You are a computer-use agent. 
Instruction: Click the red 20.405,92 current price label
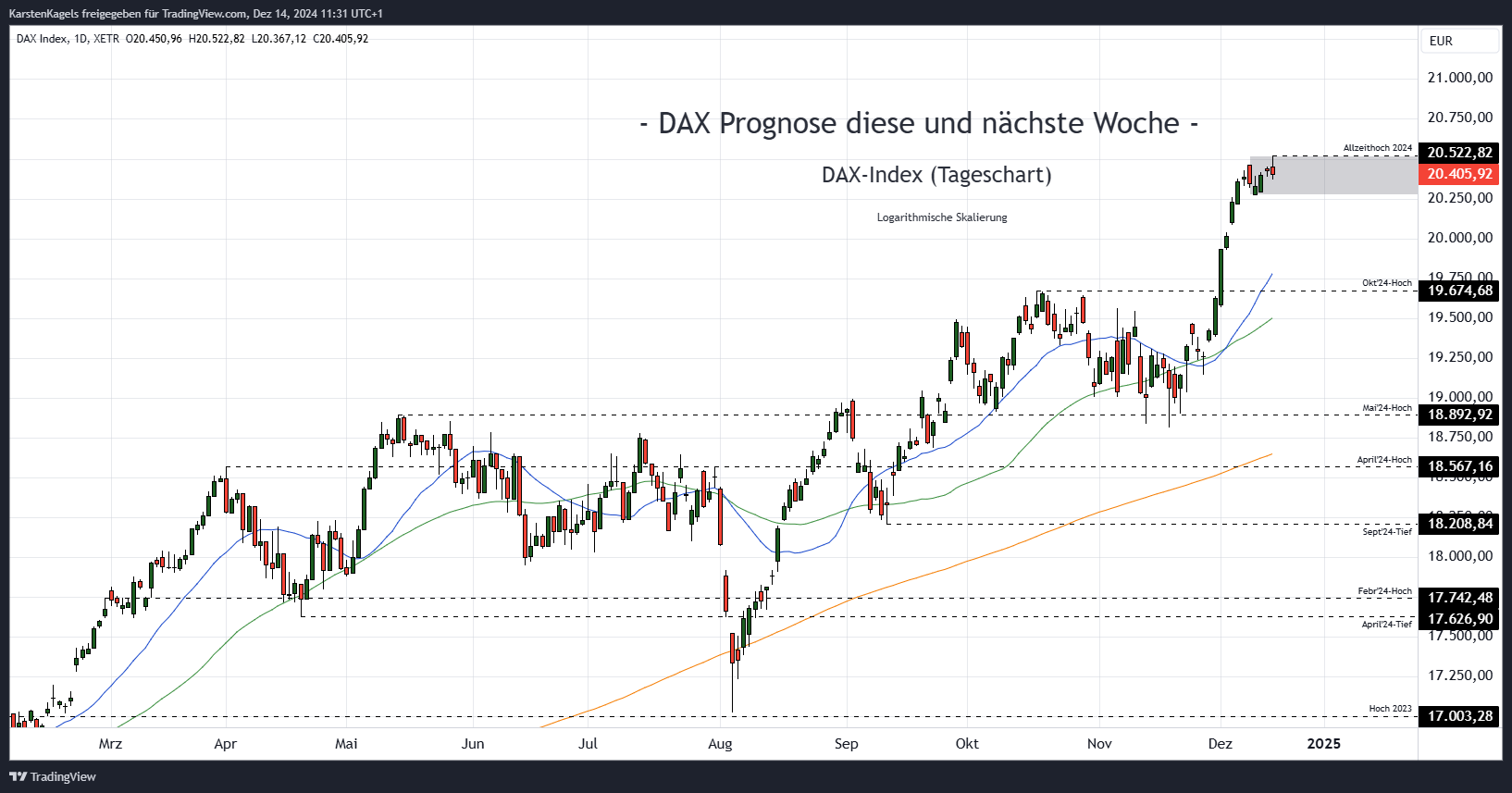1459,174
